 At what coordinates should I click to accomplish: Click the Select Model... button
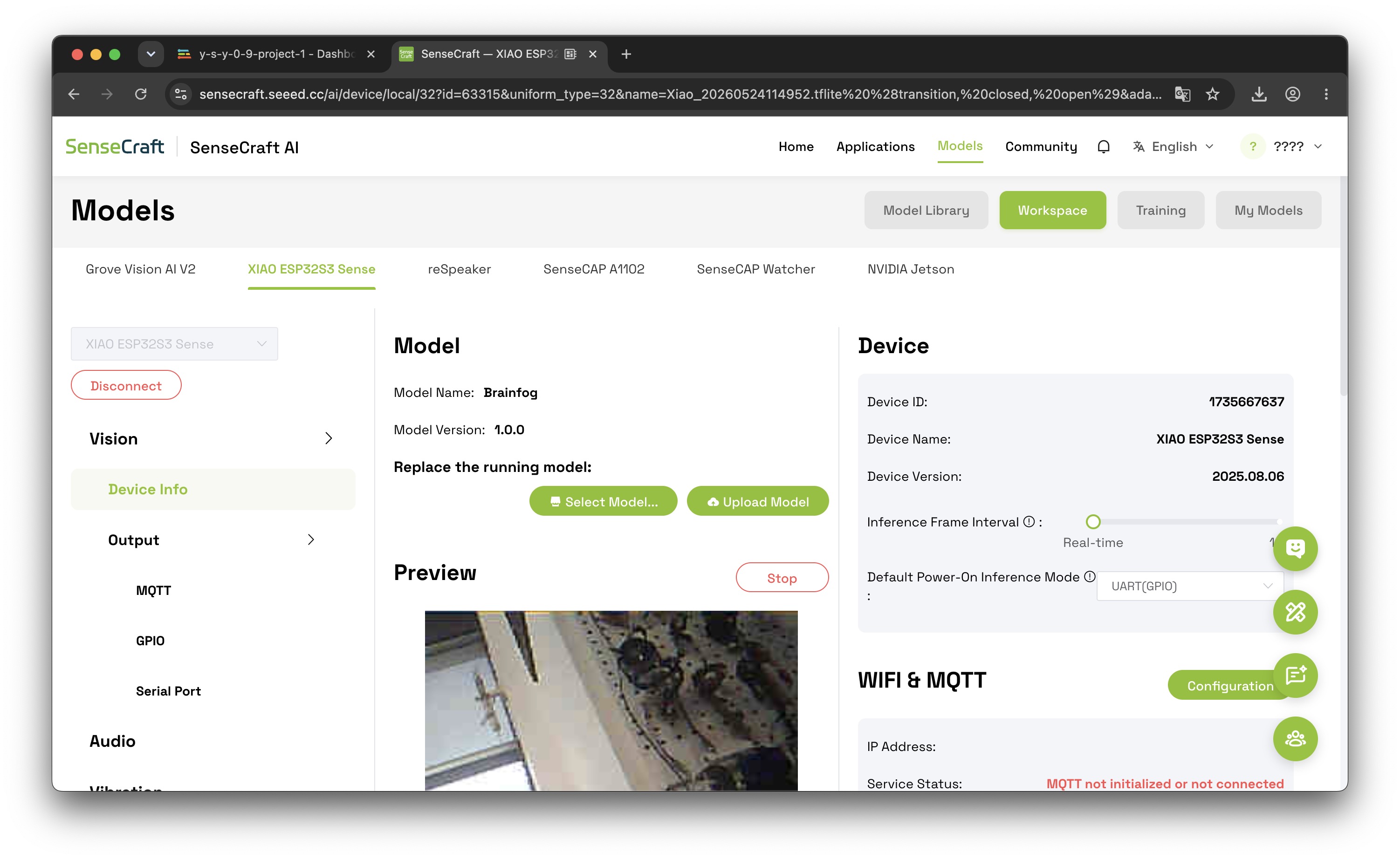click(603, 501)
